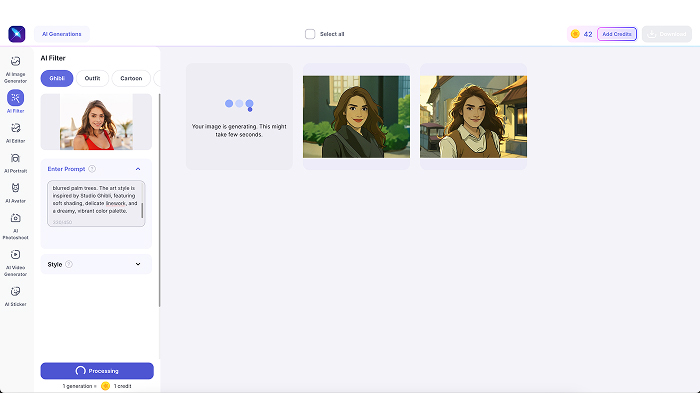Screen dimensions: 700x393
Task: Click the '1 generation =' text
Action: coord(79,386)
